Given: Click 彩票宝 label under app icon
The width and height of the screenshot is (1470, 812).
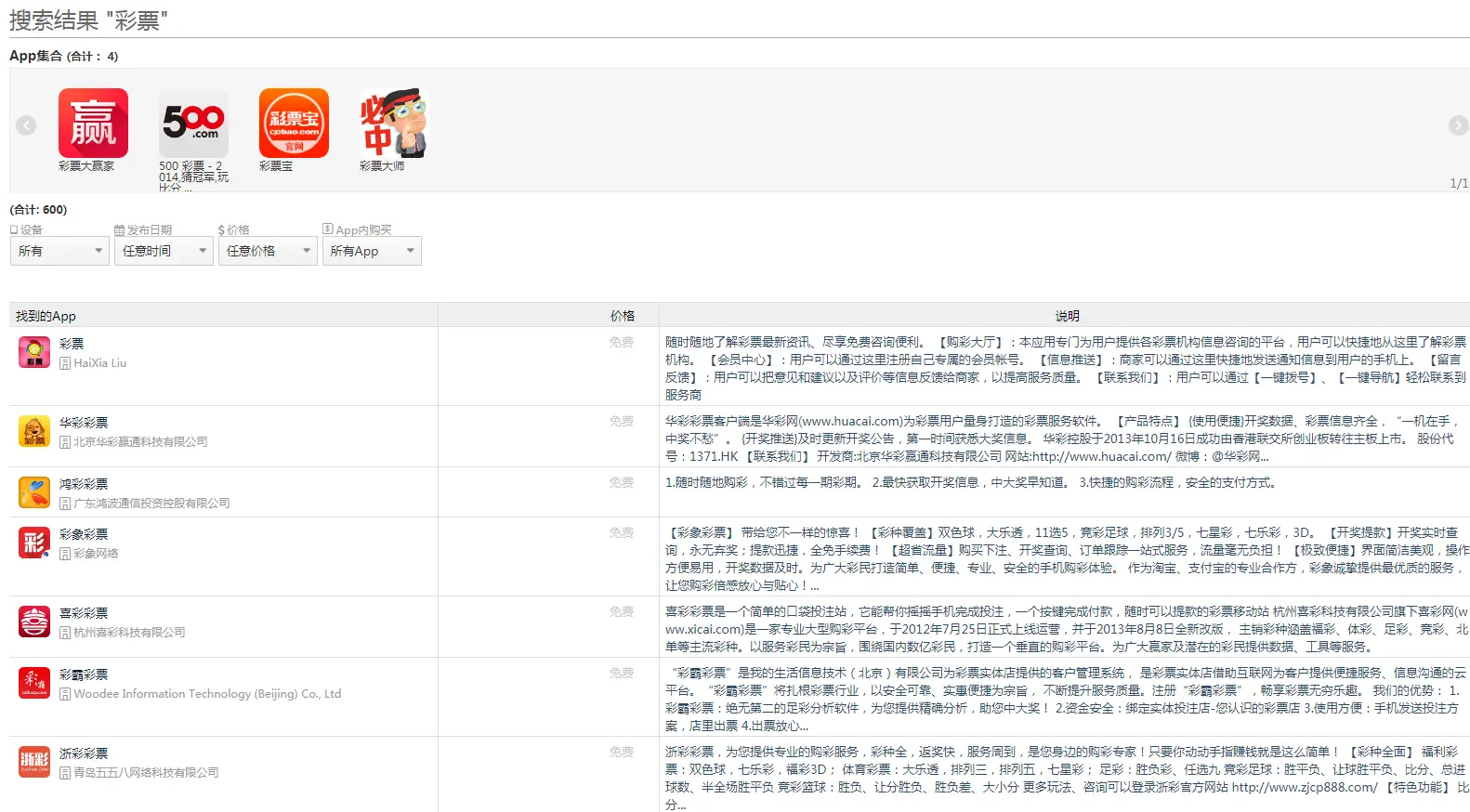Looking at the screenshot, I should [276, 166].
